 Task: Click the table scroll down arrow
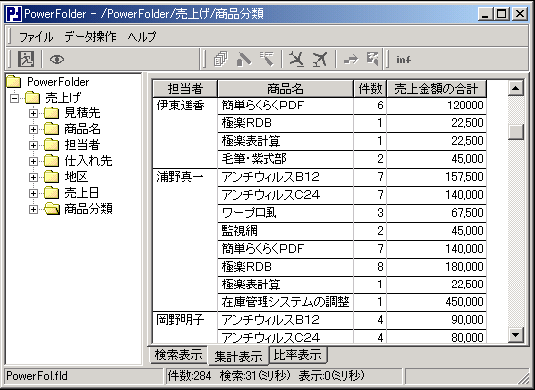click(516, 334)
